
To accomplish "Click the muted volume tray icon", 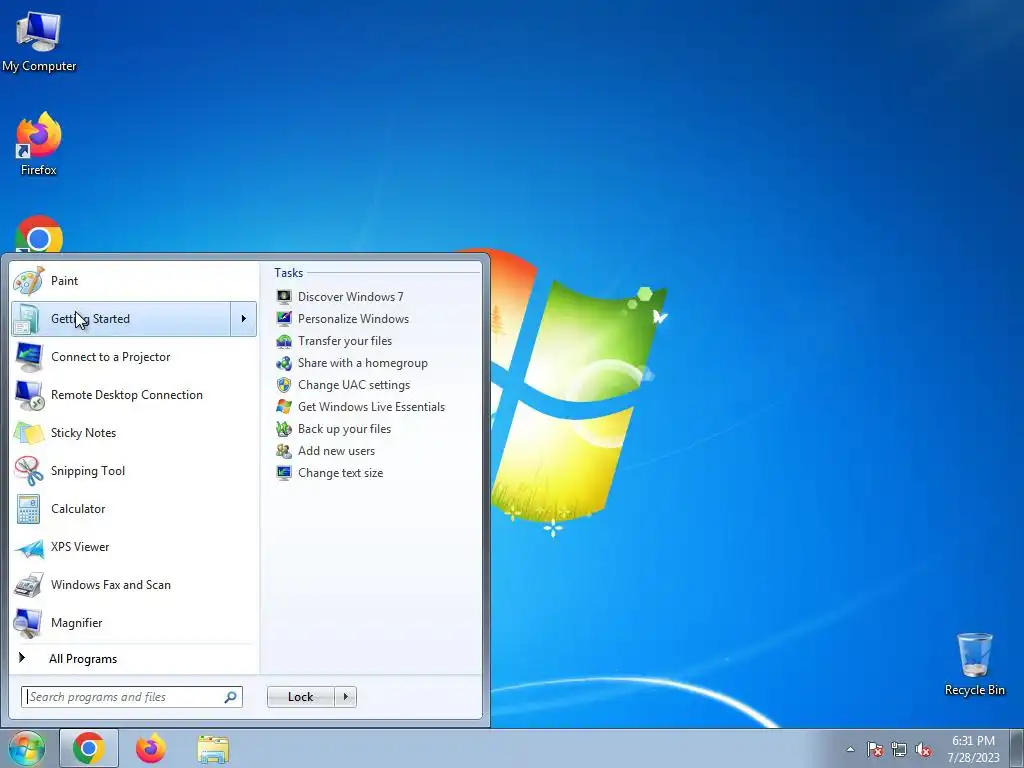I will pyautogui.click(x=923, y=749).
